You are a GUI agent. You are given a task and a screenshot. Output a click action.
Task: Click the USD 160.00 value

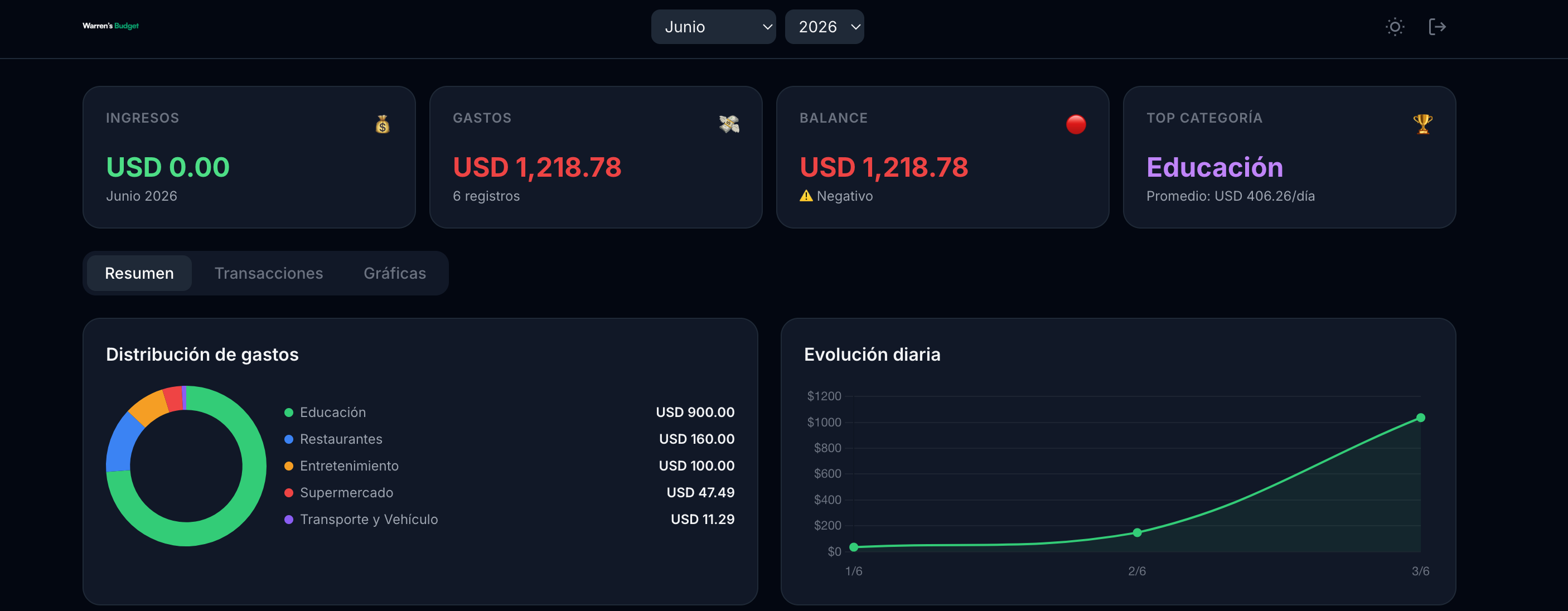coord(697,439)
